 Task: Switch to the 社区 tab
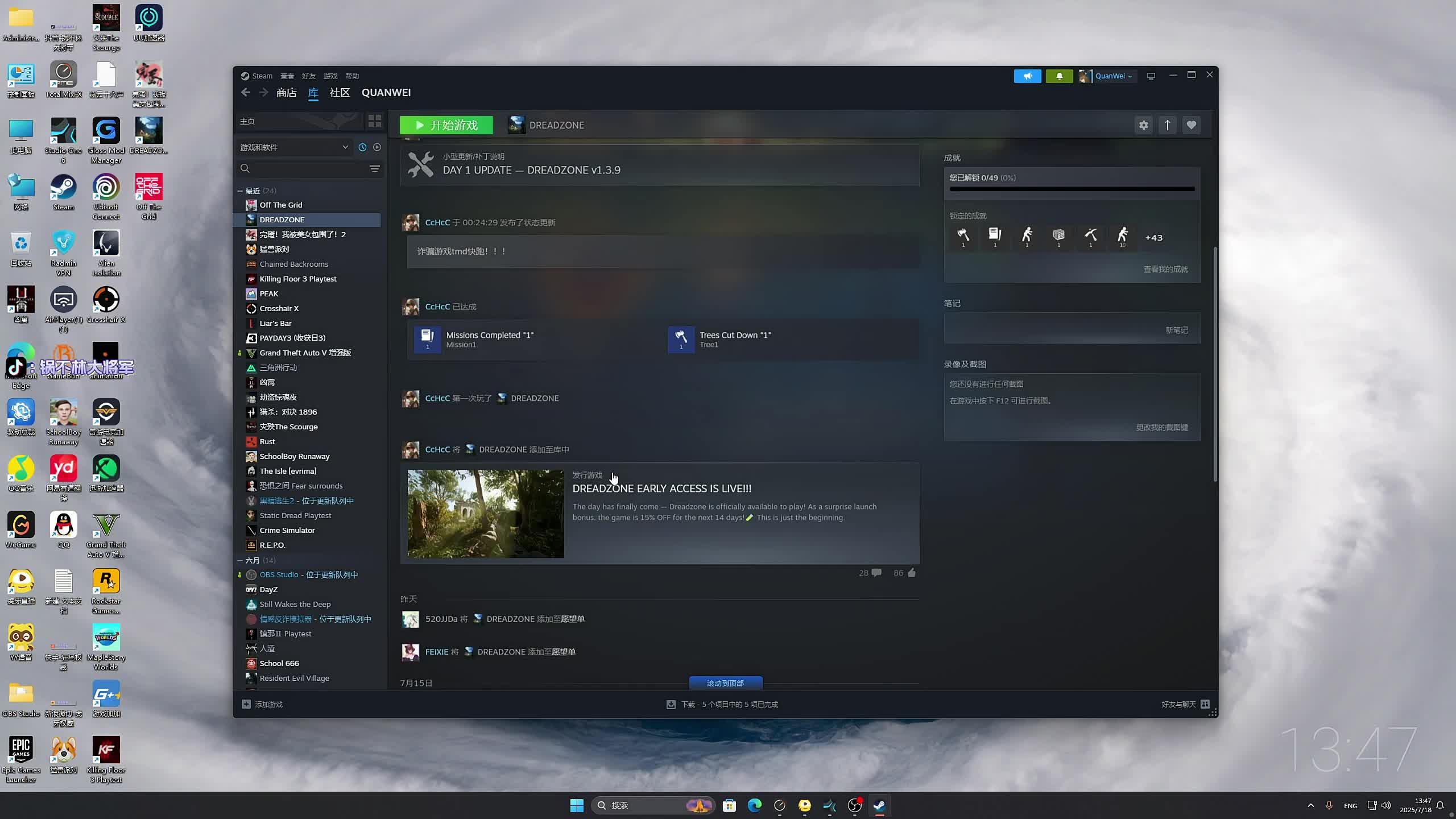tap(340, 92)
